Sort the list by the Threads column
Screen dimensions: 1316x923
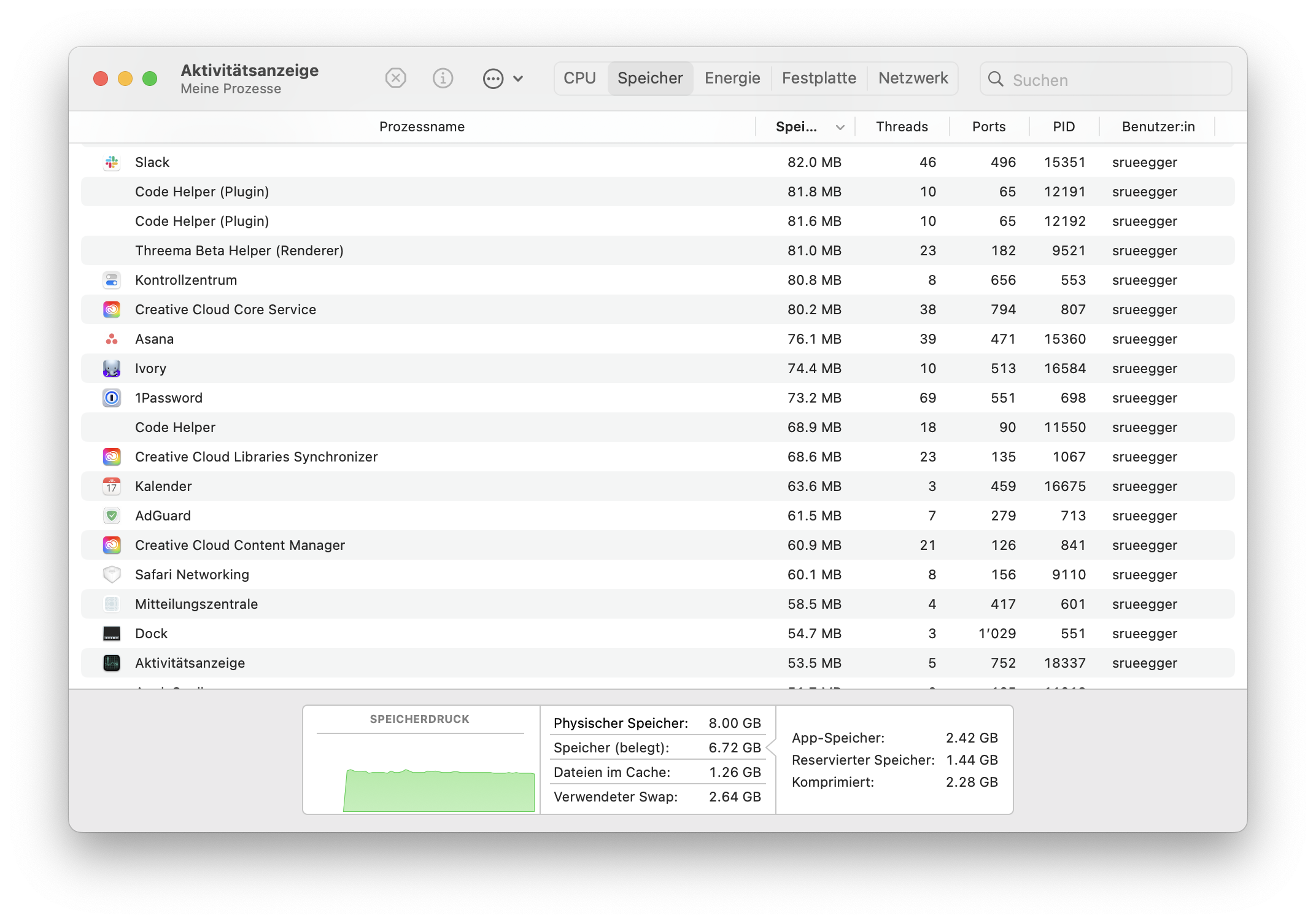[902, 127]
